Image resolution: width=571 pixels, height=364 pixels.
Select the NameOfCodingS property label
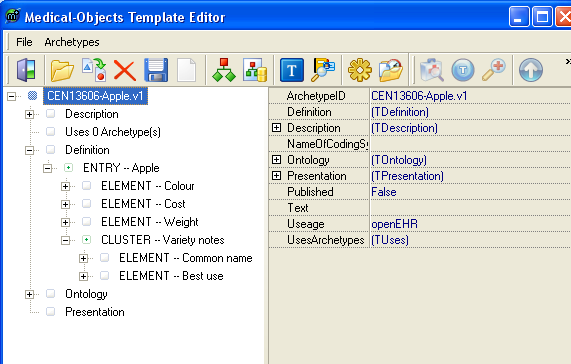click(327, 144)
